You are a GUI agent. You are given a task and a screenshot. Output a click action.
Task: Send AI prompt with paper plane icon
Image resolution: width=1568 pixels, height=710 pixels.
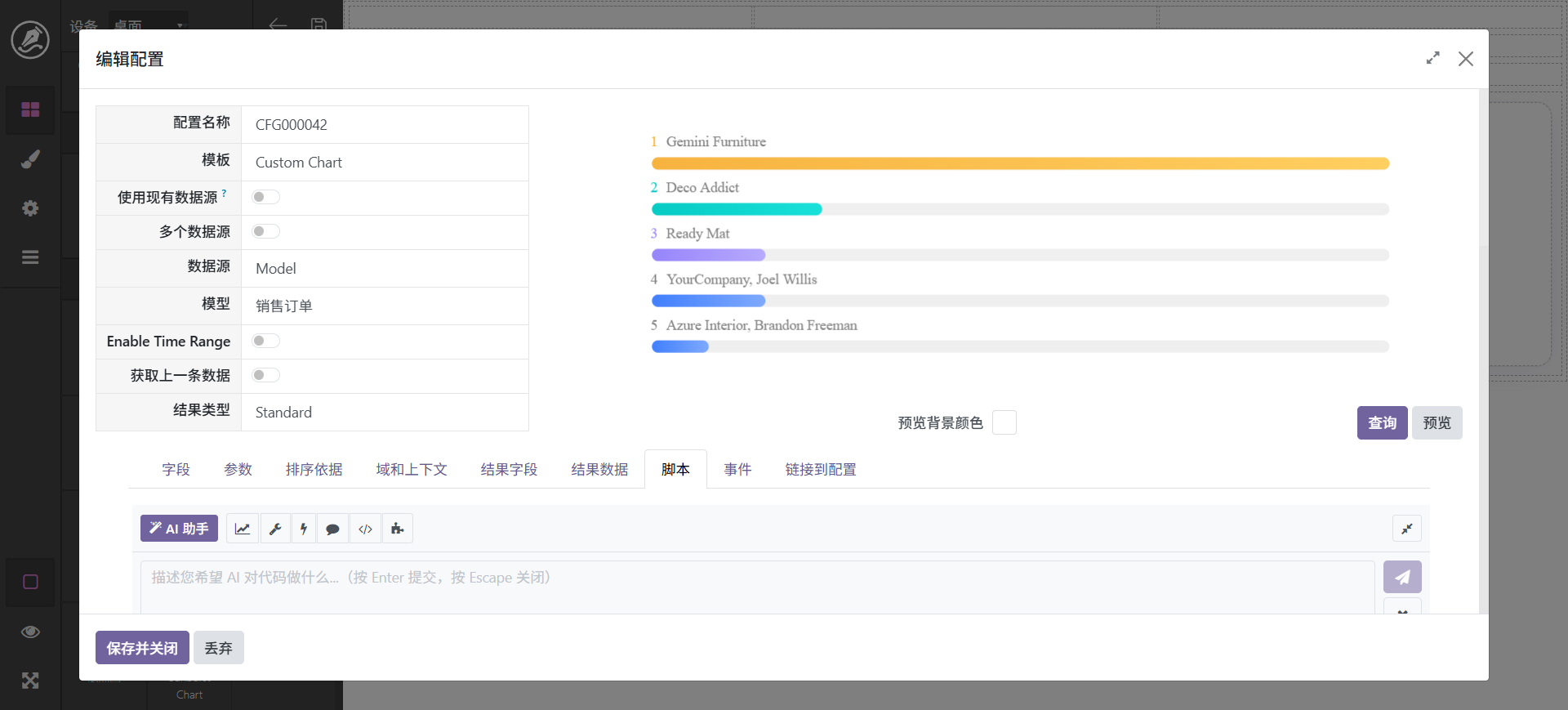click(1401, 577)
